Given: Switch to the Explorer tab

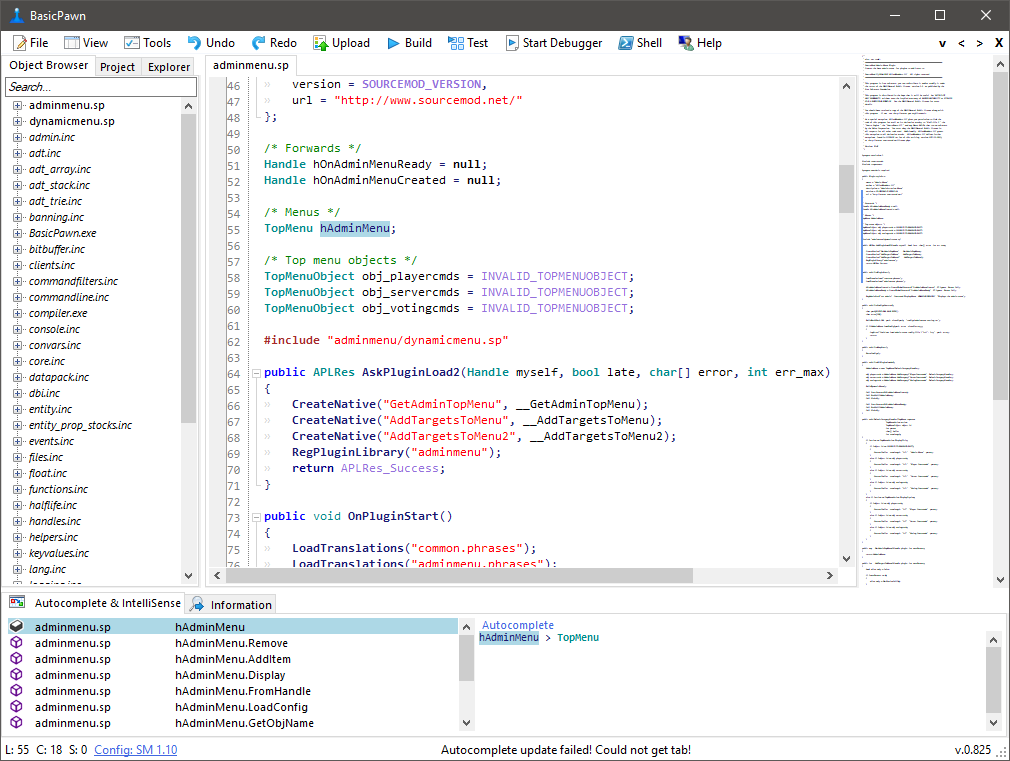Looking at the screenshot, I should (x=169, y=67).
